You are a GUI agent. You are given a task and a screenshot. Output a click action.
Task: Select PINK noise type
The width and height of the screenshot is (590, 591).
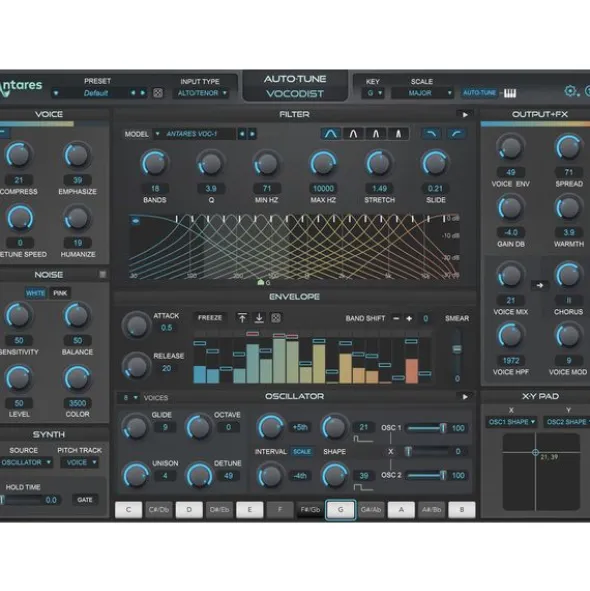point(60,293)
